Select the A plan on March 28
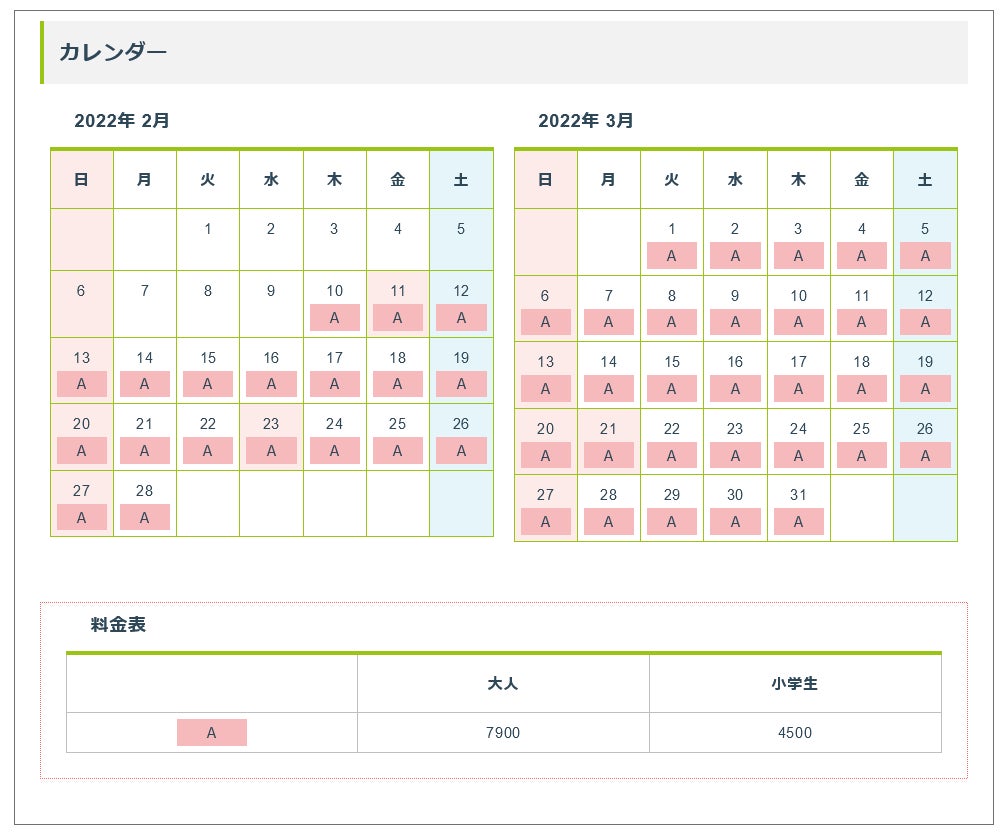Image resolution: width=1003 pixels, height=837 pixels. pos(608,522)
